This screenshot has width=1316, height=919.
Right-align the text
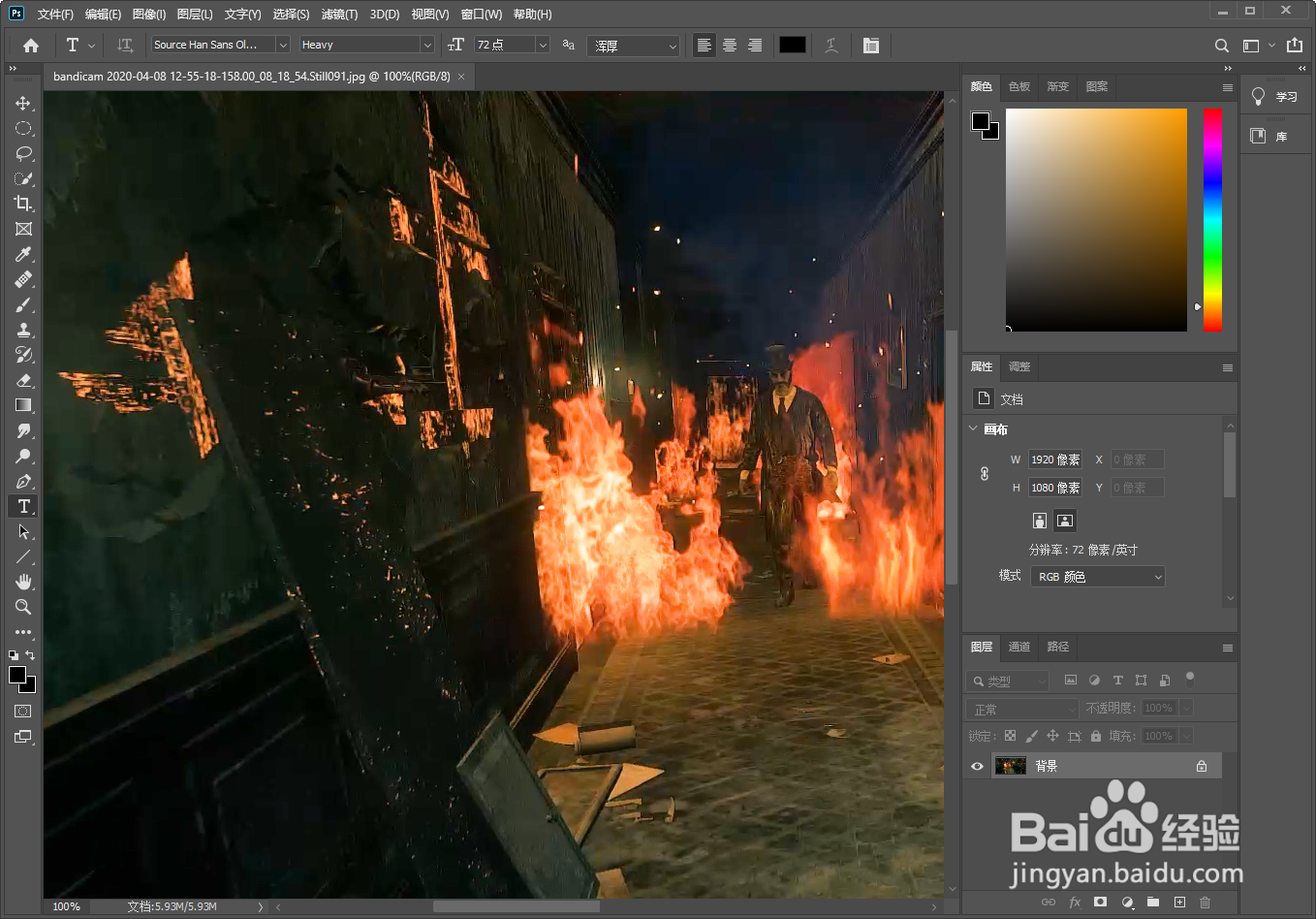coord(755,46)
